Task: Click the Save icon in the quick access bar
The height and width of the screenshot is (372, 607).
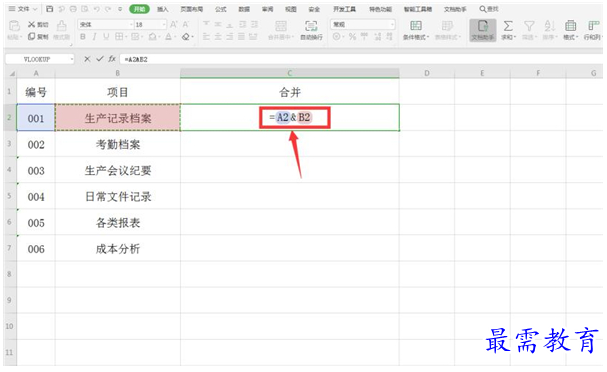Action: pyautogui.click(x=50, y=9)
